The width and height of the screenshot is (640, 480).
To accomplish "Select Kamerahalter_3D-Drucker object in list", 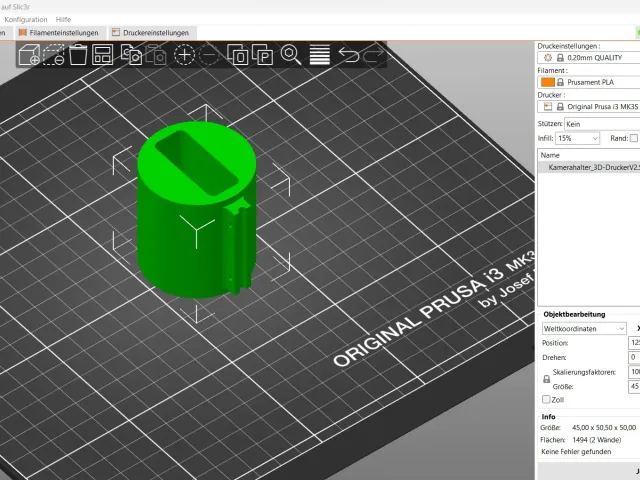I will pyautogui.click(x=589, y=167).
